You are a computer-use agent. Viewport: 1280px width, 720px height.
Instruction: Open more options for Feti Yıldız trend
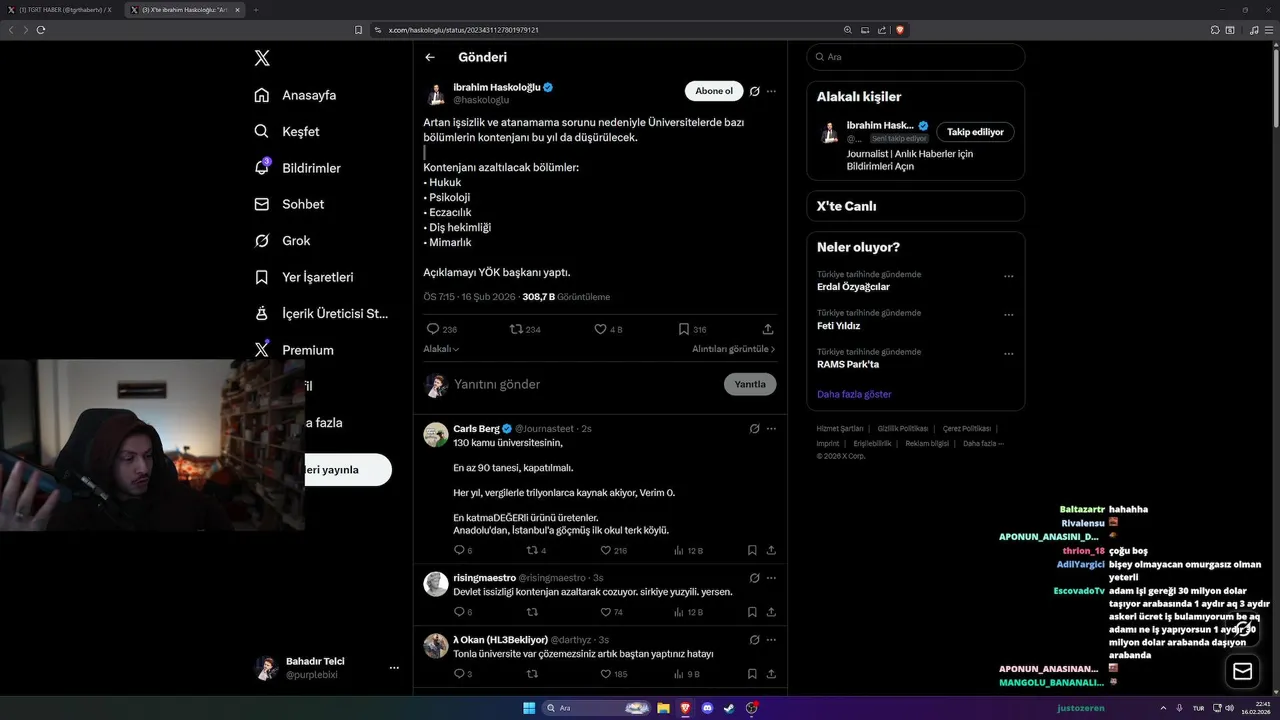(1008, 315)
